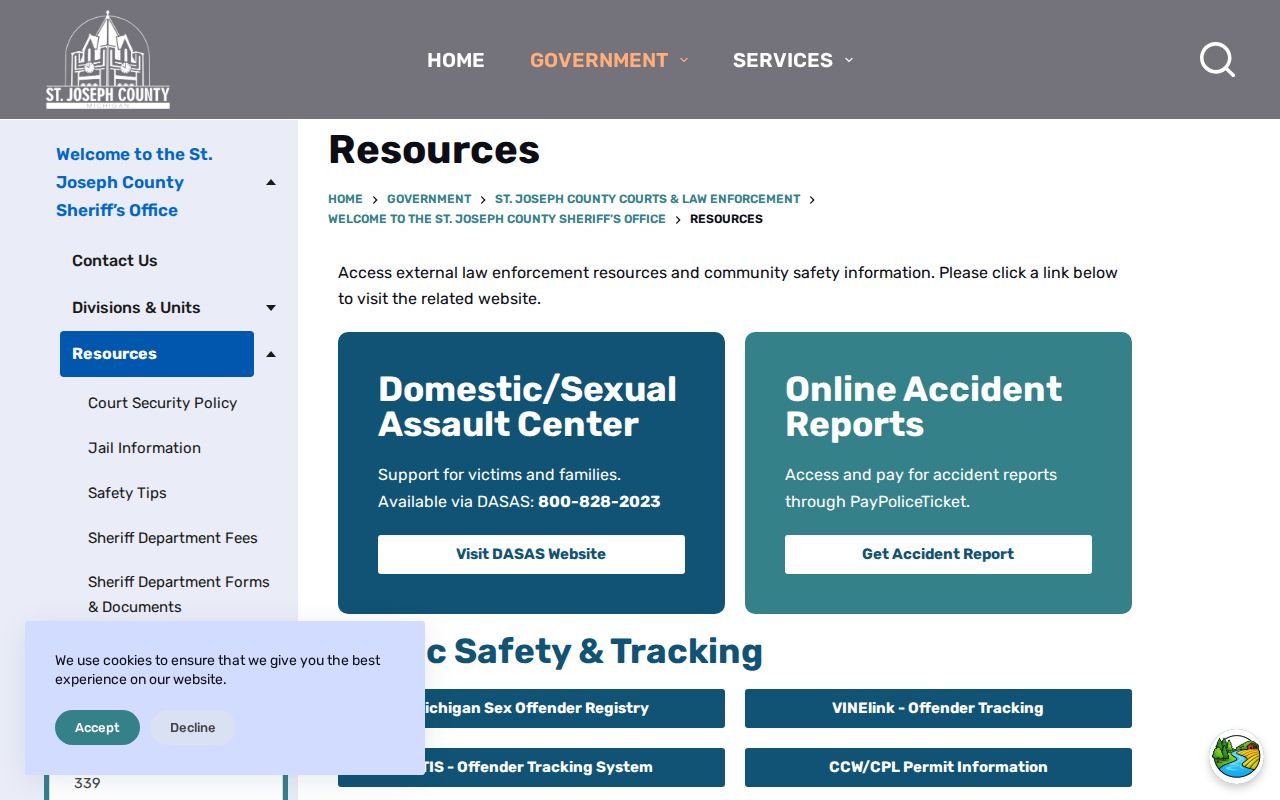Open Contact Us in the sidebar

115,261
